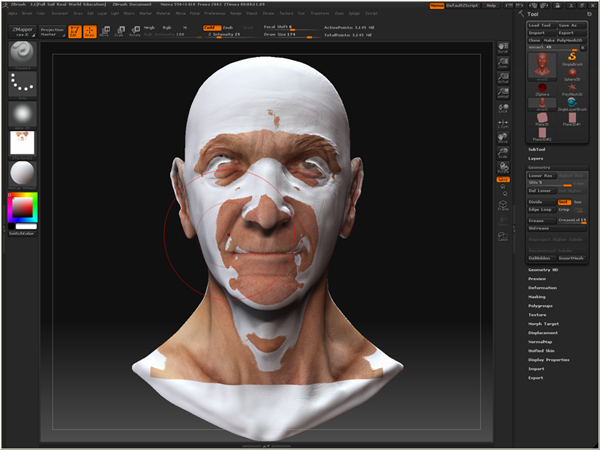Open the material sphere selector

pyautogui.click(x=21, y=173)
